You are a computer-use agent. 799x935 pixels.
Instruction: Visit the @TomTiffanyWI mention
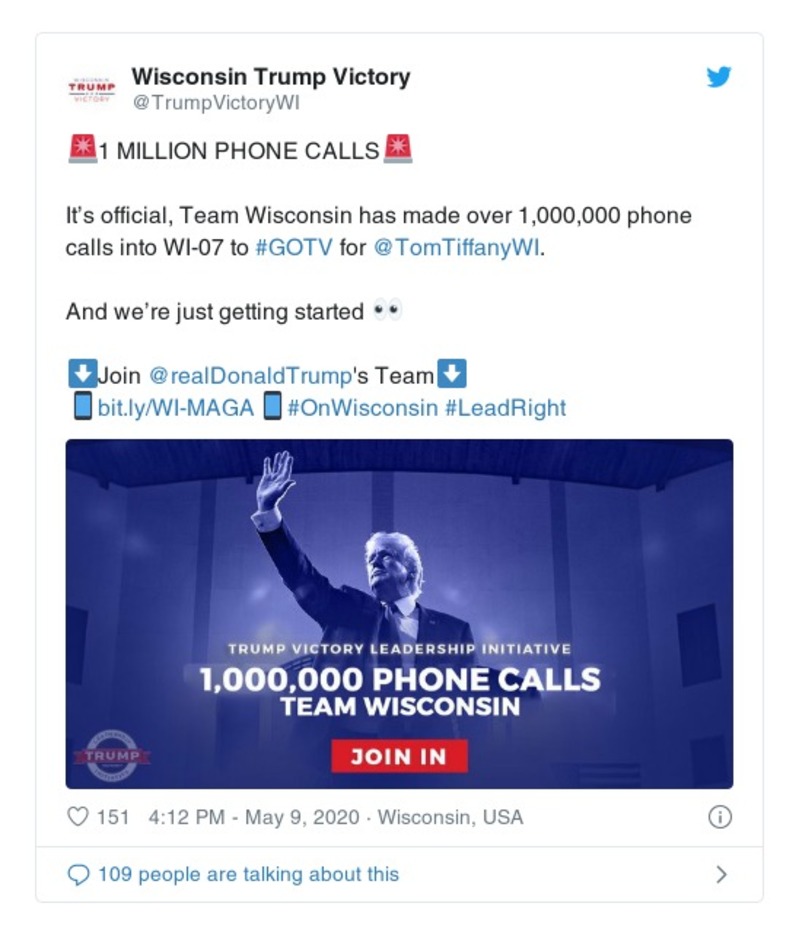tap(456, 247)
